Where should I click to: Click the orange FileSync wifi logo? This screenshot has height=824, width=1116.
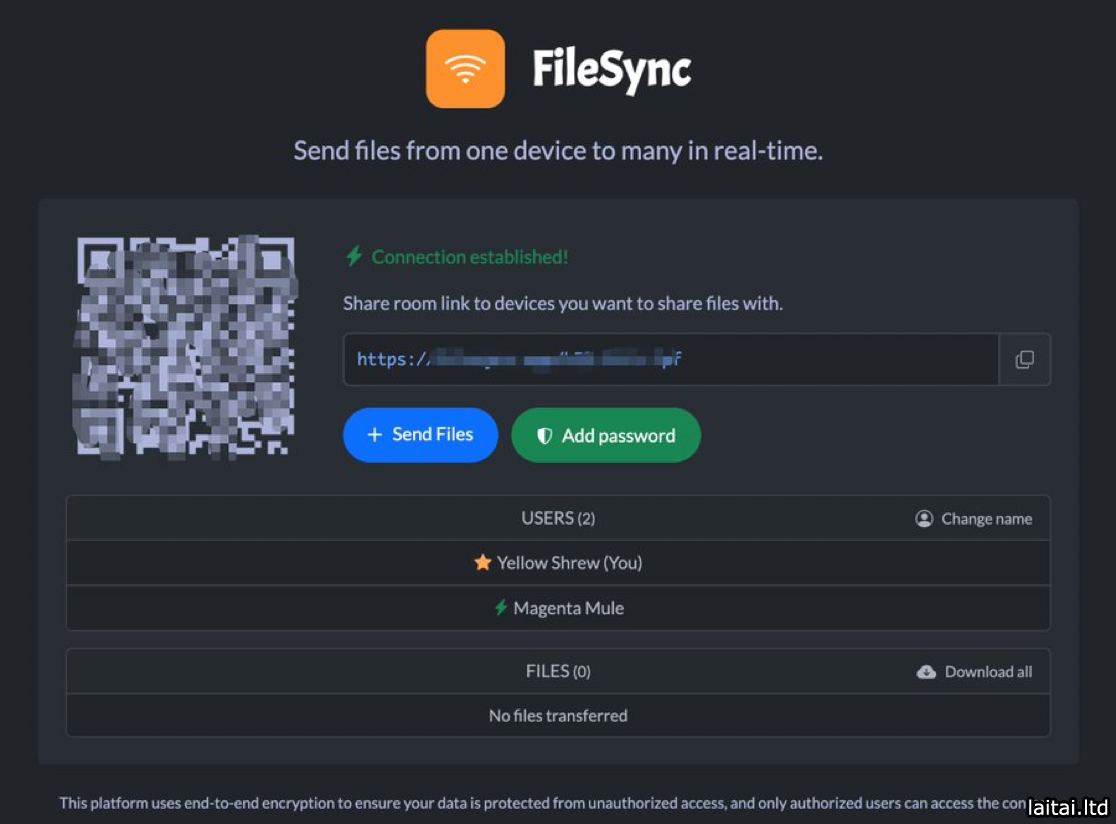coord(465,69)
